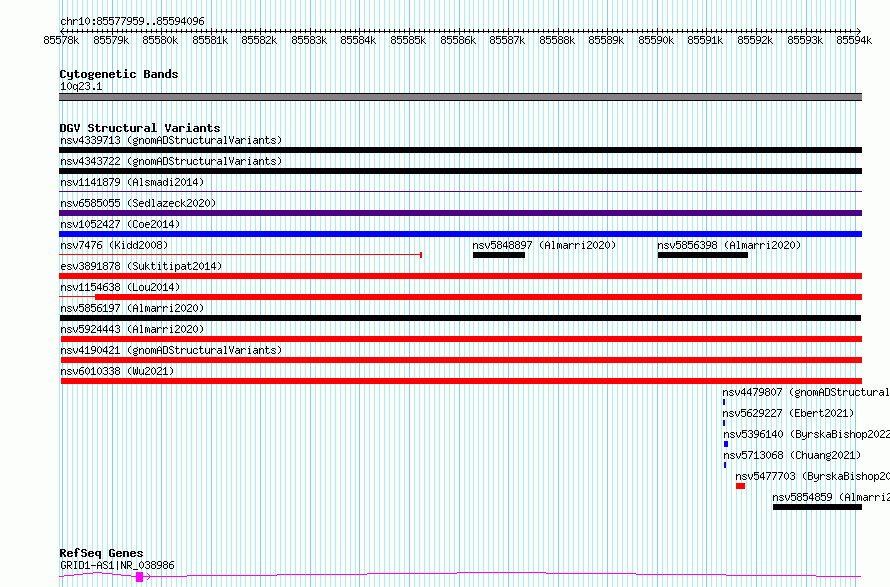
Task: Select the nsv4343722 gnomAD variant label
Action: click(171, 161)
